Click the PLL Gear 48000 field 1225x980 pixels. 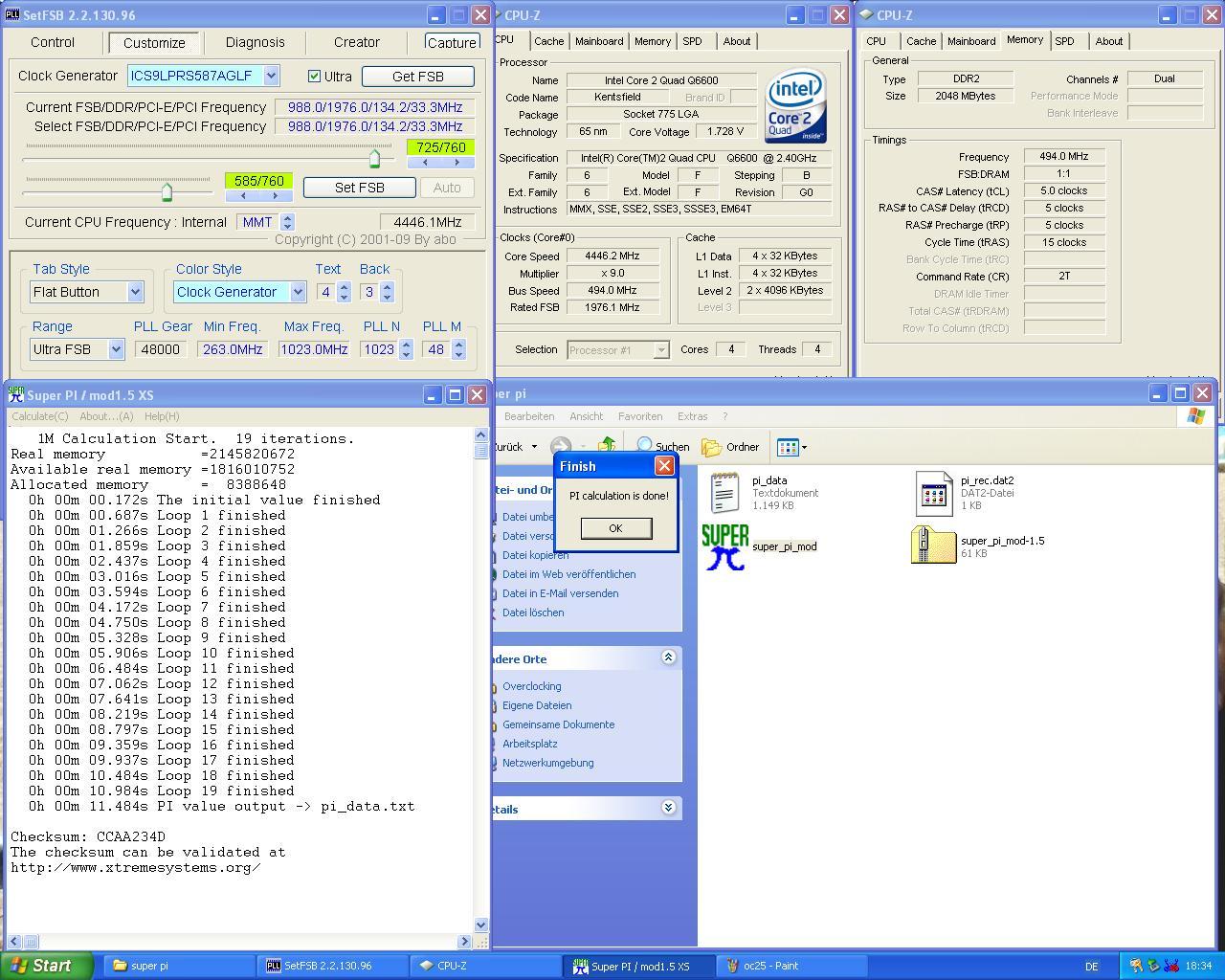[x=161, y=349]
